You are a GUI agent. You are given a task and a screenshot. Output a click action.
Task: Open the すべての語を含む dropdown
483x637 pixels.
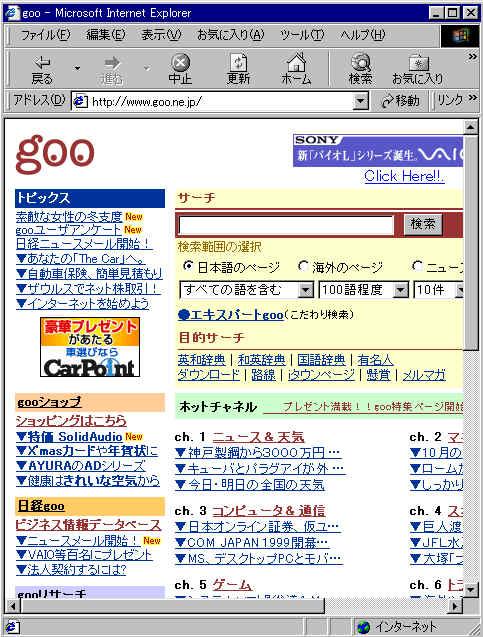click(247, 290)
